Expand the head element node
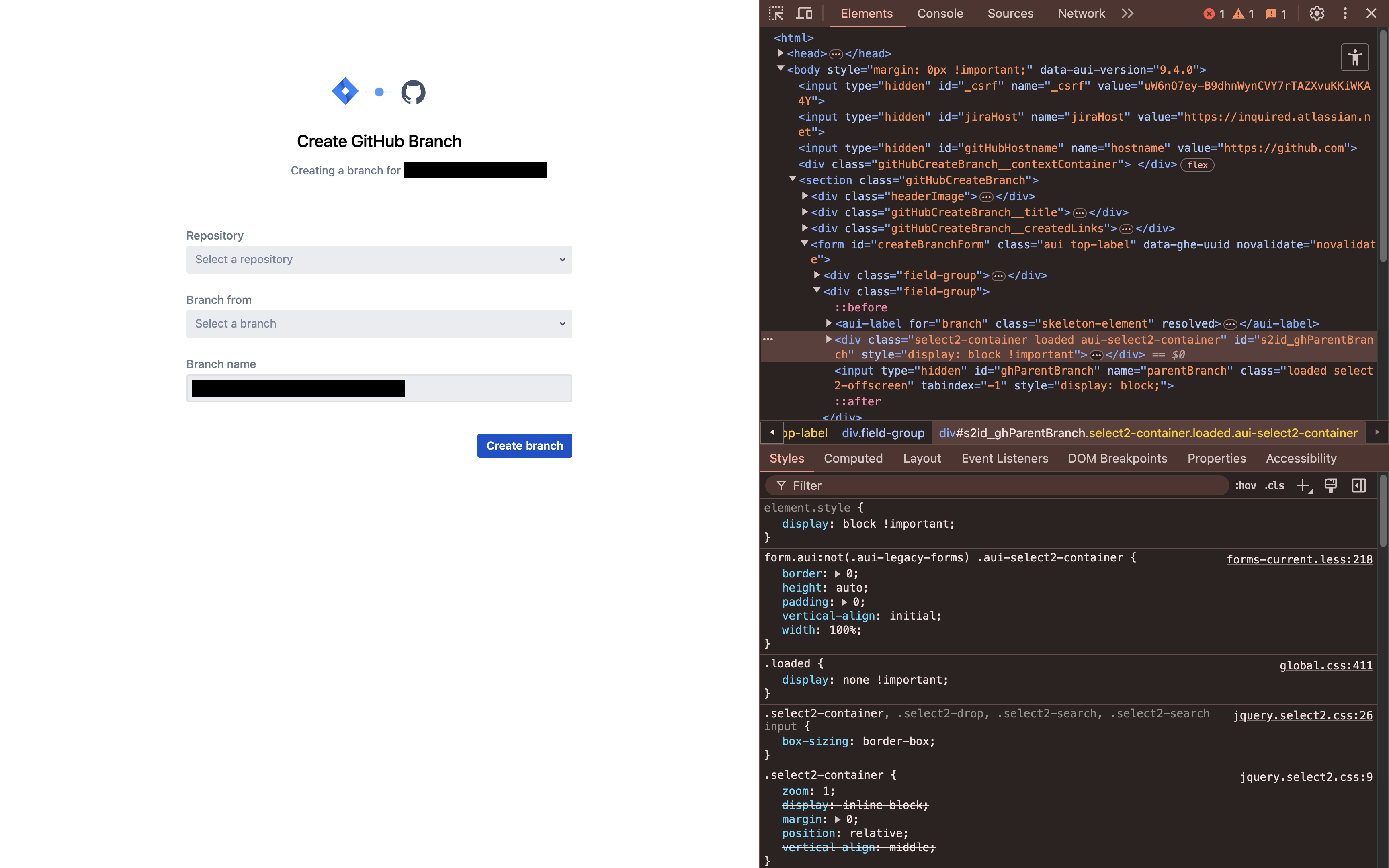1389x868 pixels. point(781,53)
